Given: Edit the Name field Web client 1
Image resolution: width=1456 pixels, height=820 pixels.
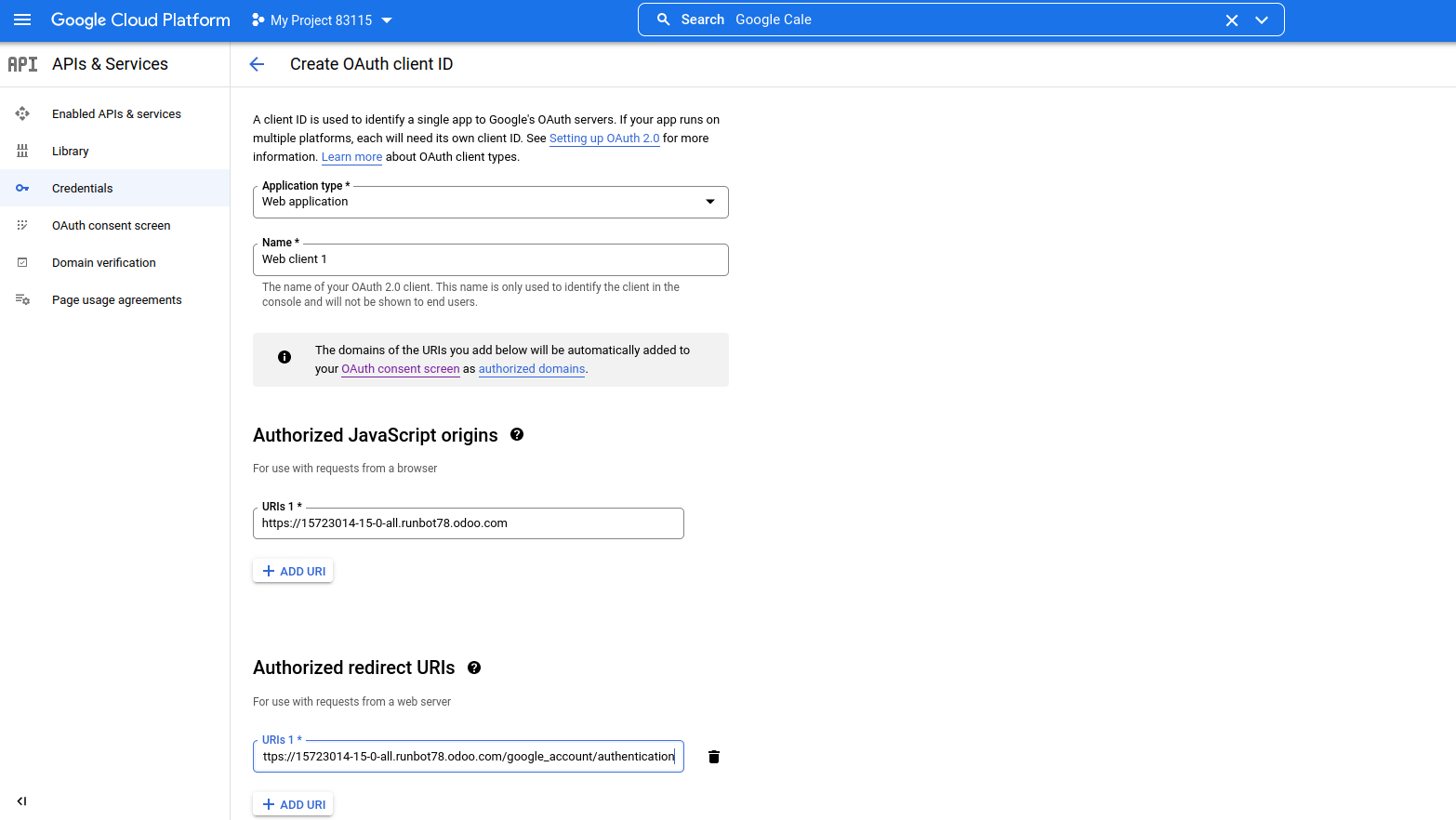Looking at the screenshot, I should (x=491, y=259).
